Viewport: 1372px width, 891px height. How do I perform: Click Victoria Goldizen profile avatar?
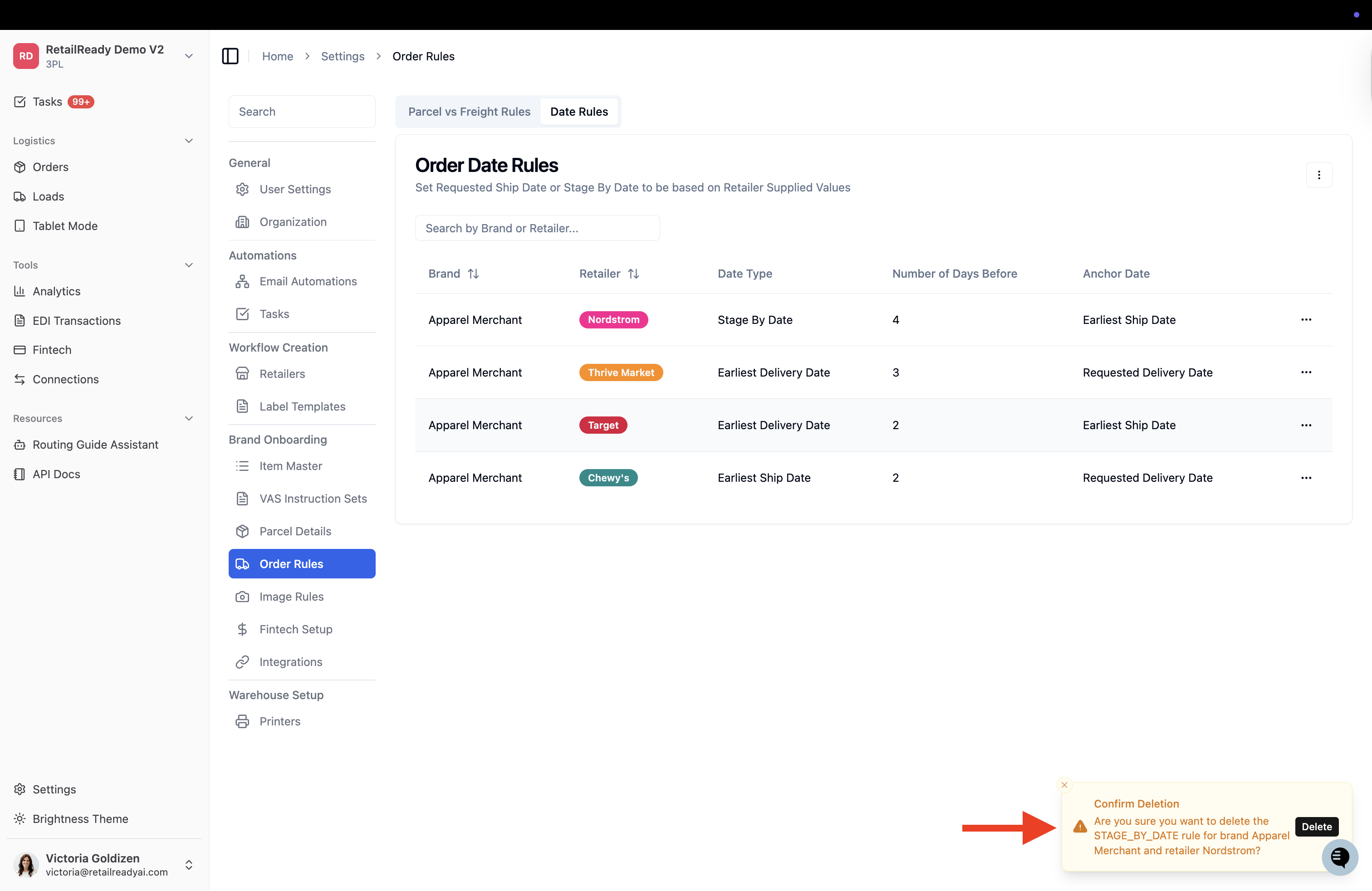point(26,865)
